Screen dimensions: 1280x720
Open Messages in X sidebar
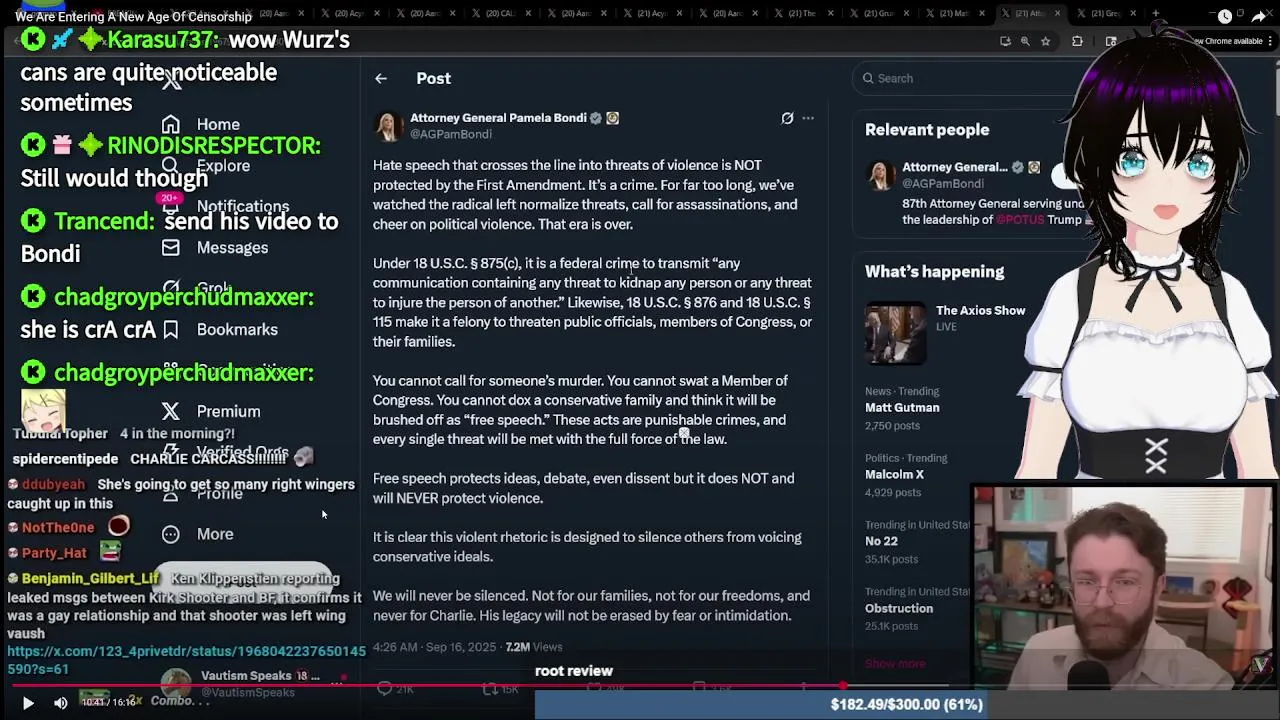coord(232,248)
